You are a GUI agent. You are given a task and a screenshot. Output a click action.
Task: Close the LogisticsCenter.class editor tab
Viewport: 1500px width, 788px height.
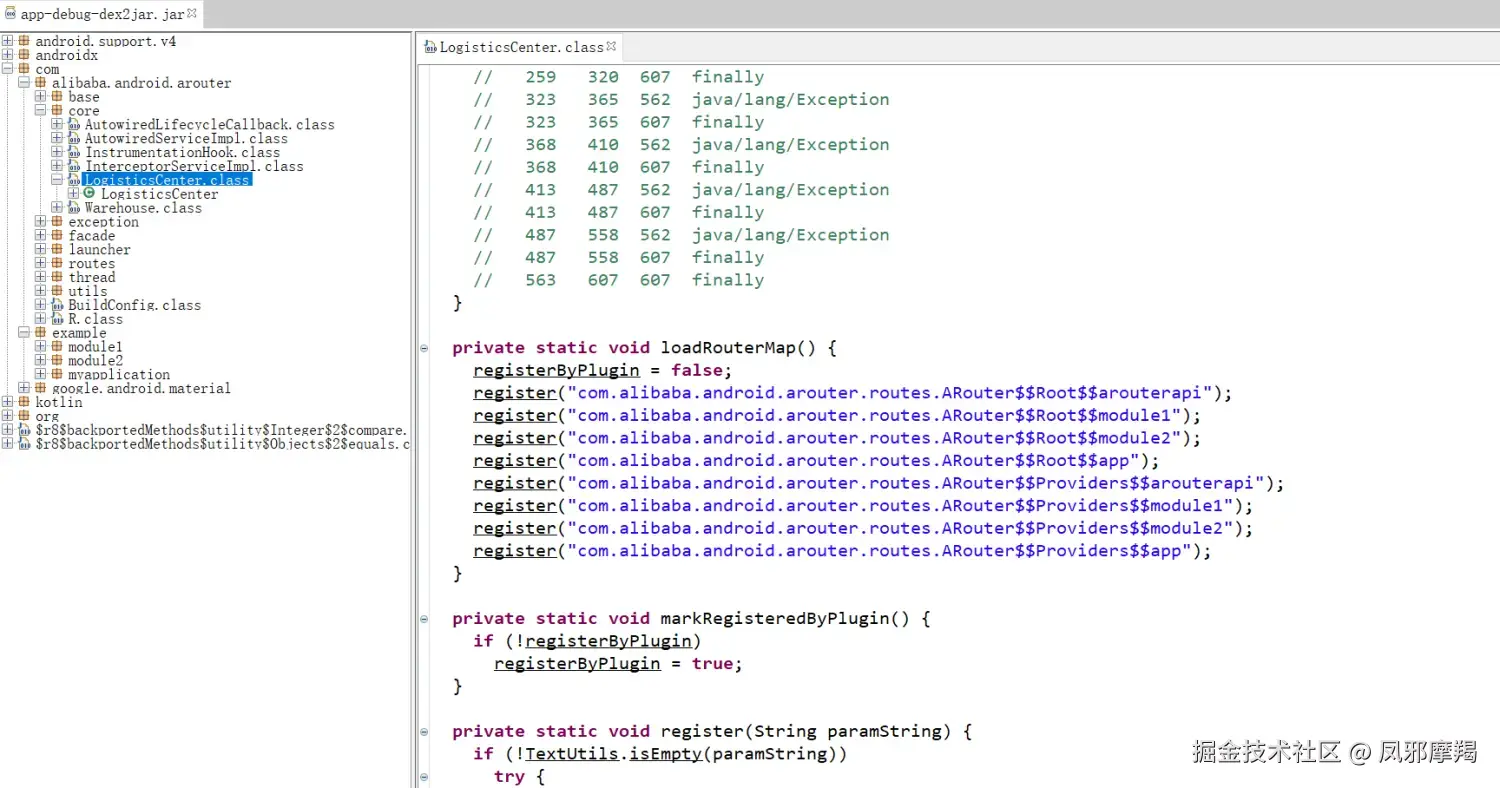[611, 45]
